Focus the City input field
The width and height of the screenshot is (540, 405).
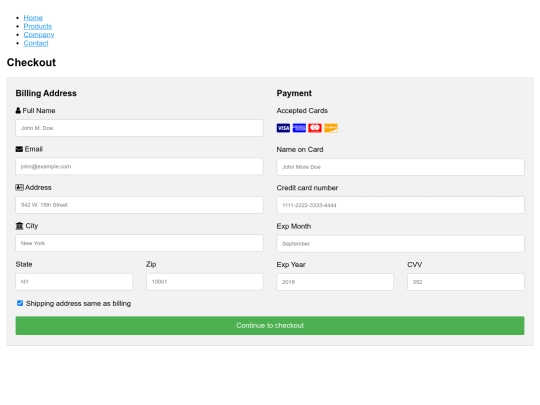pos(139,243)
